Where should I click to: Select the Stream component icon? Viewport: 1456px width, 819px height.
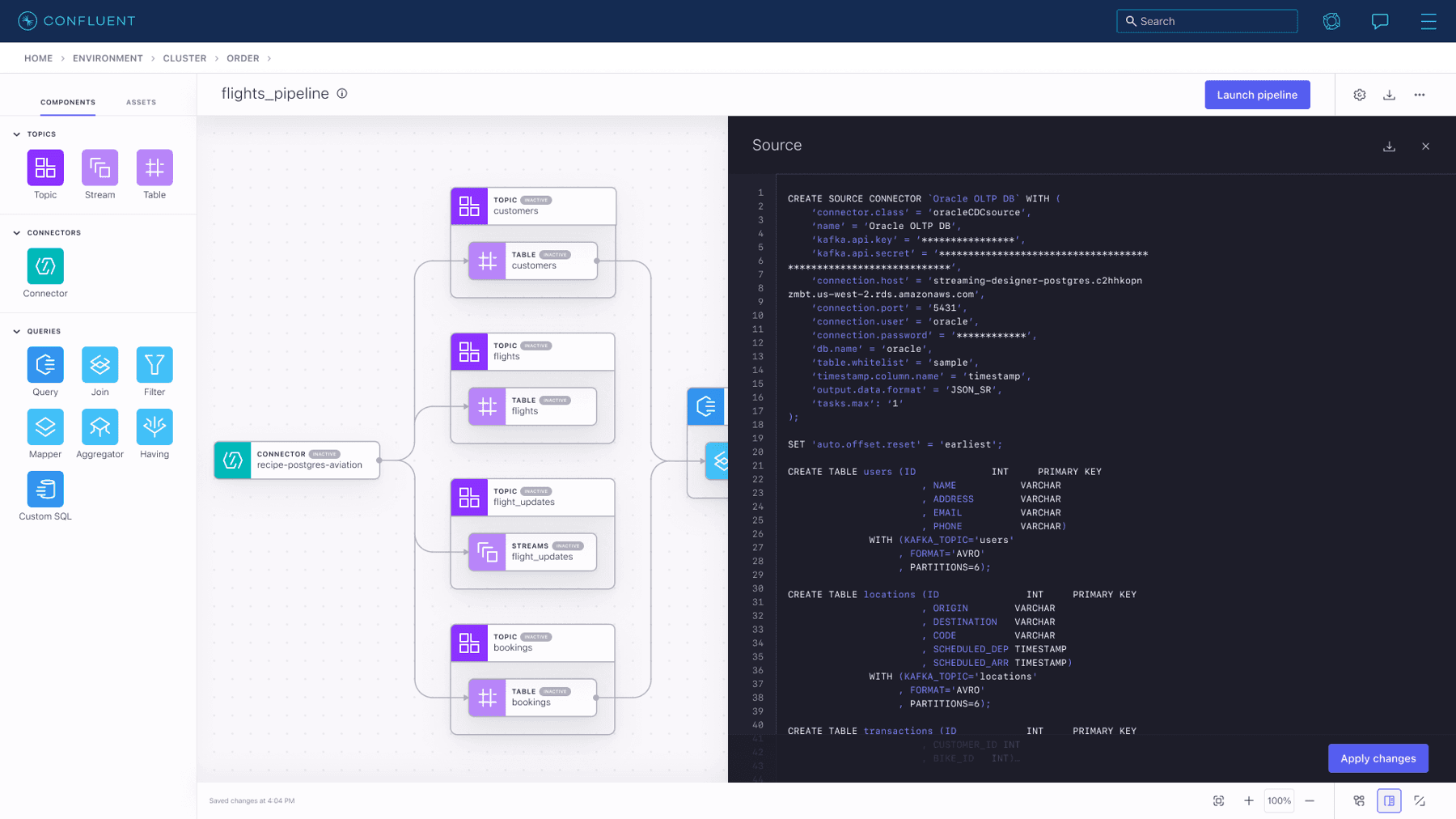[99, 168]
